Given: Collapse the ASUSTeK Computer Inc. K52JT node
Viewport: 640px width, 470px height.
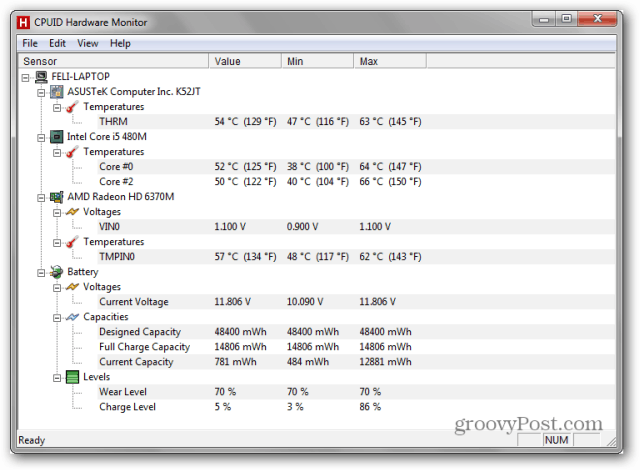Looking at the screenshot, I should 41,93.
